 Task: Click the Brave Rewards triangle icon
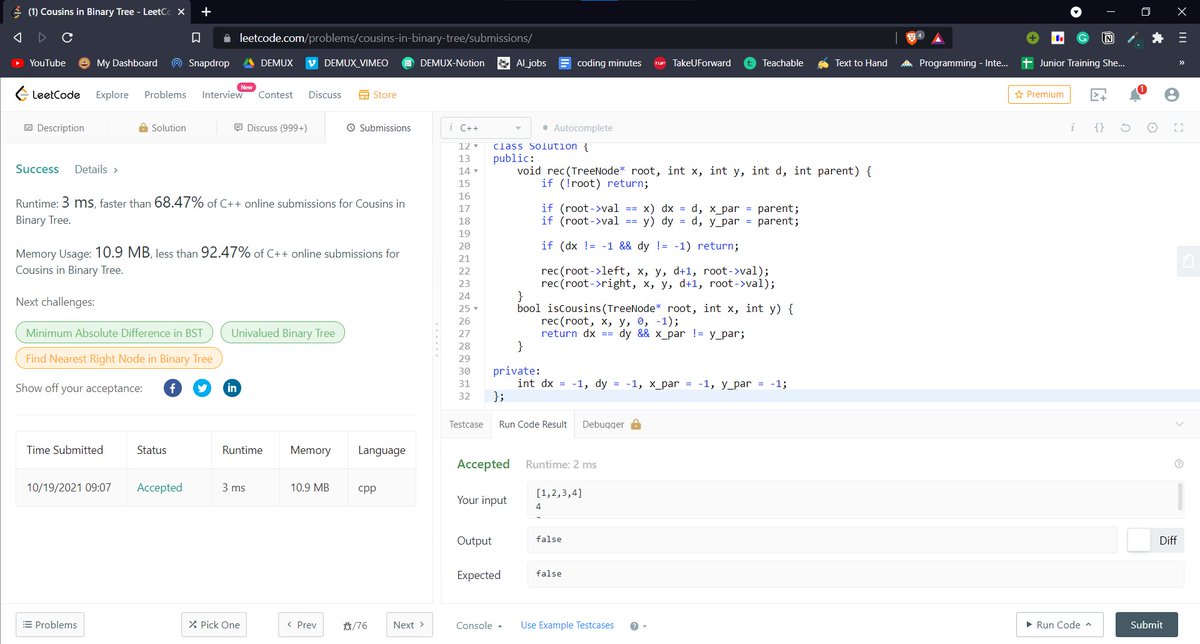[938, 38]
